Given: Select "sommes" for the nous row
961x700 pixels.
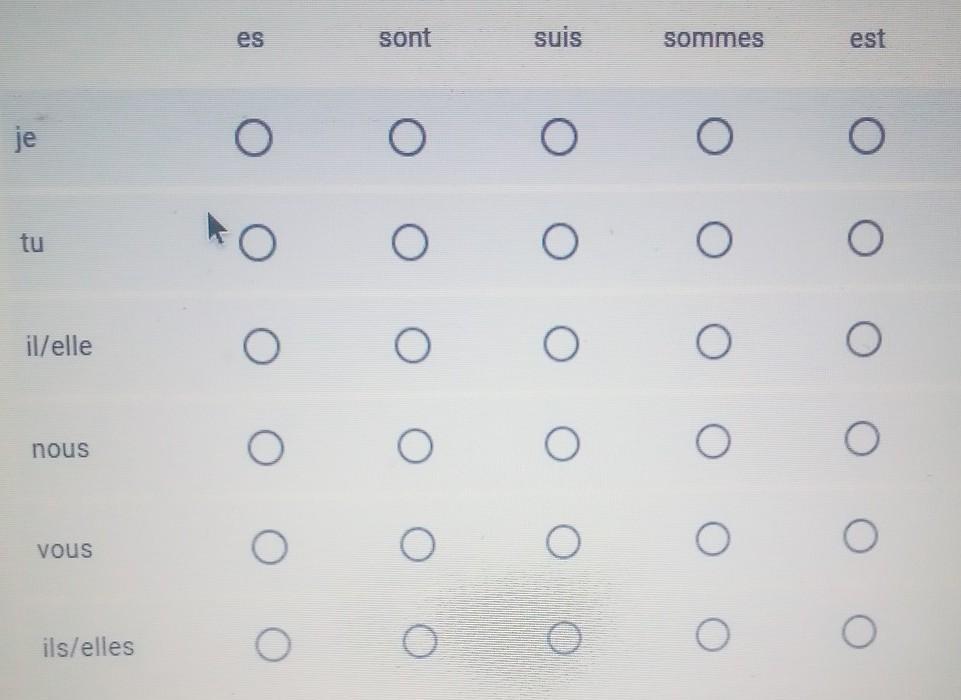Looking at the screenshot, I should coord(713,441).
